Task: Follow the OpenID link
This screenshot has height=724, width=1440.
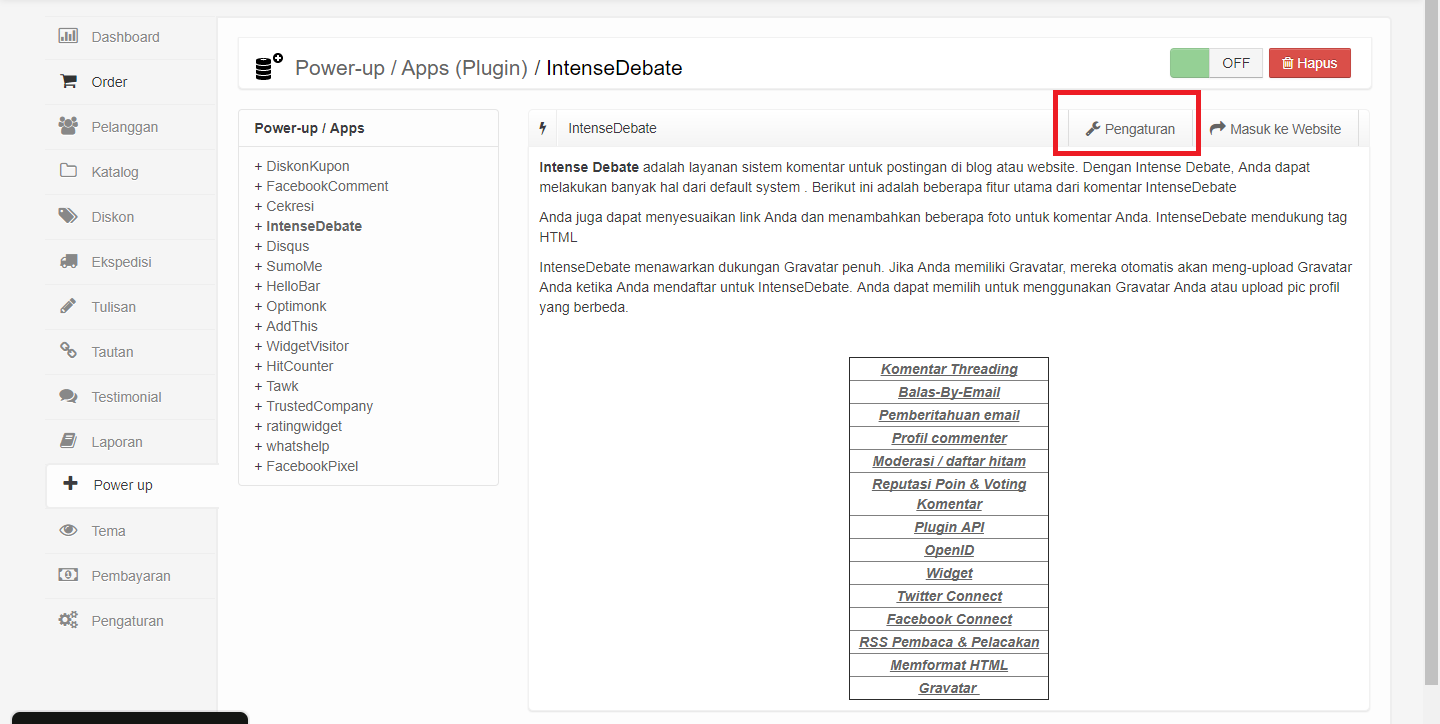Action: 949,550
